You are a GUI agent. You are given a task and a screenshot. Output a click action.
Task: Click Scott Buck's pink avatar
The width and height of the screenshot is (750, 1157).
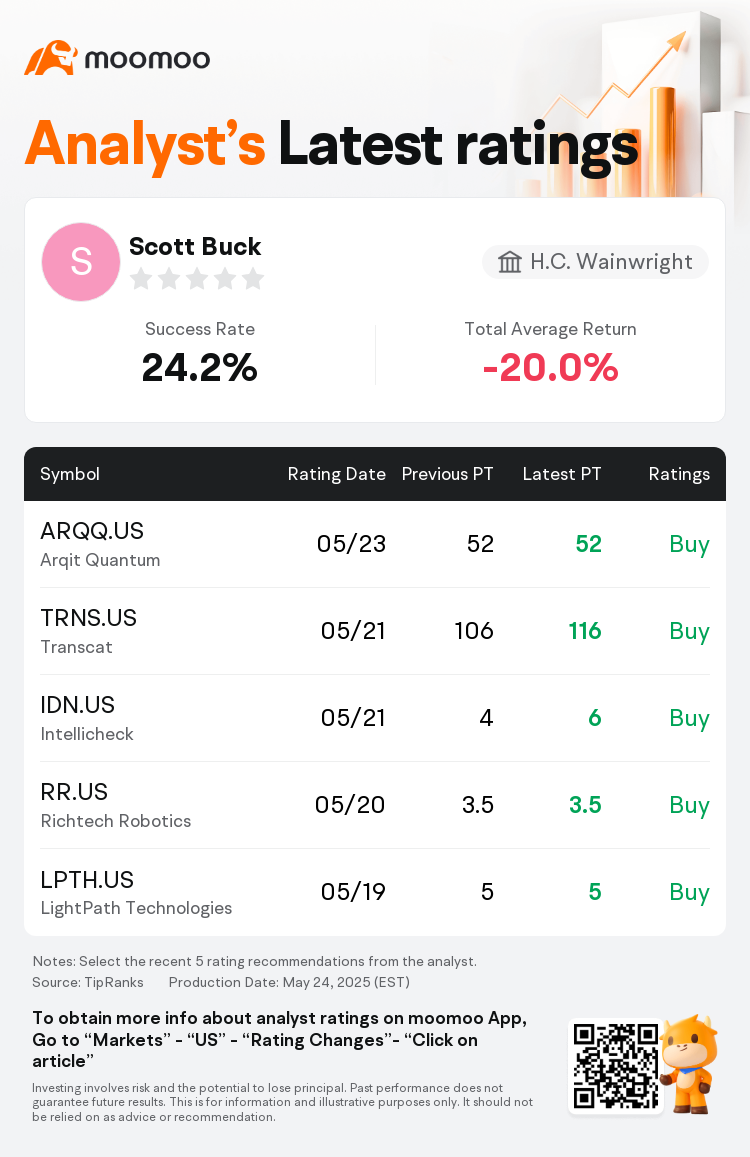[x=81, y=262]
